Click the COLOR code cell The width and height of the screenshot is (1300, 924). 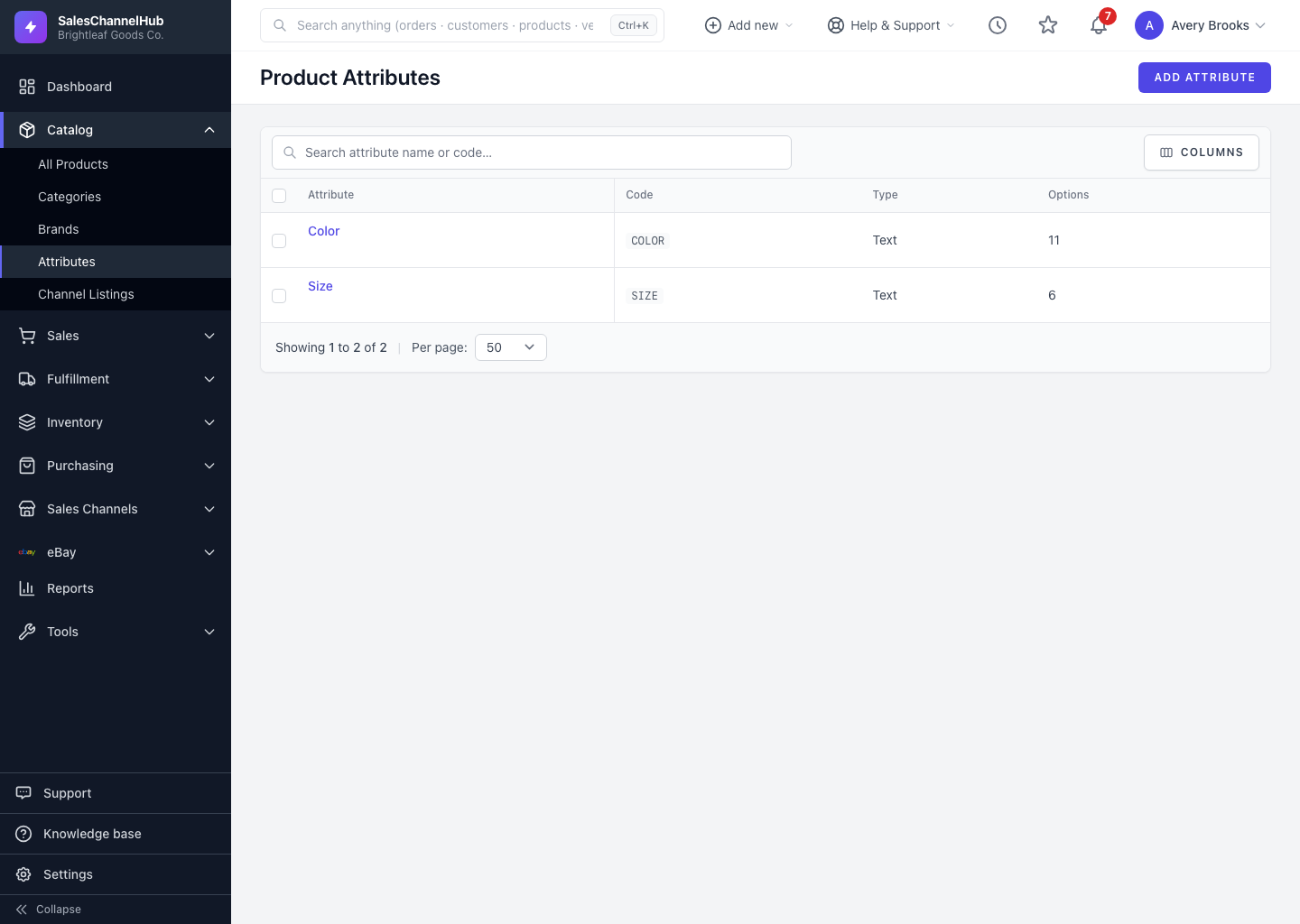pos(647,241)
